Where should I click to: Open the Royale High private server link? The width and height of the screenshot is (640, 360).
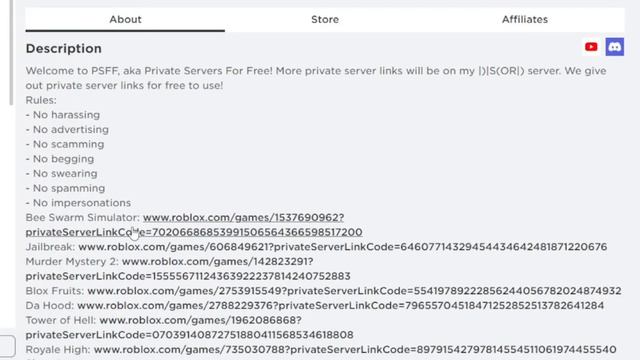point(355,350)
